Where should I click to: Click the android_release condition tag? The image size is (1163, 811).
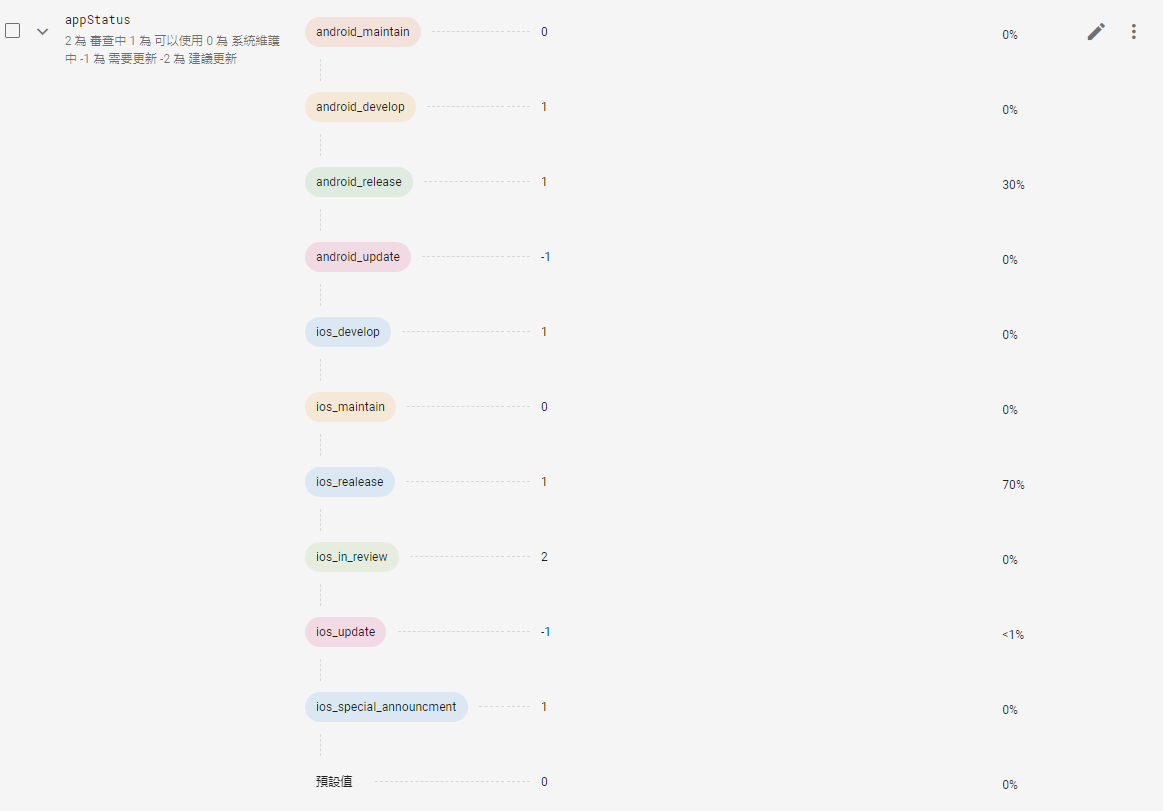coord(358,182)
